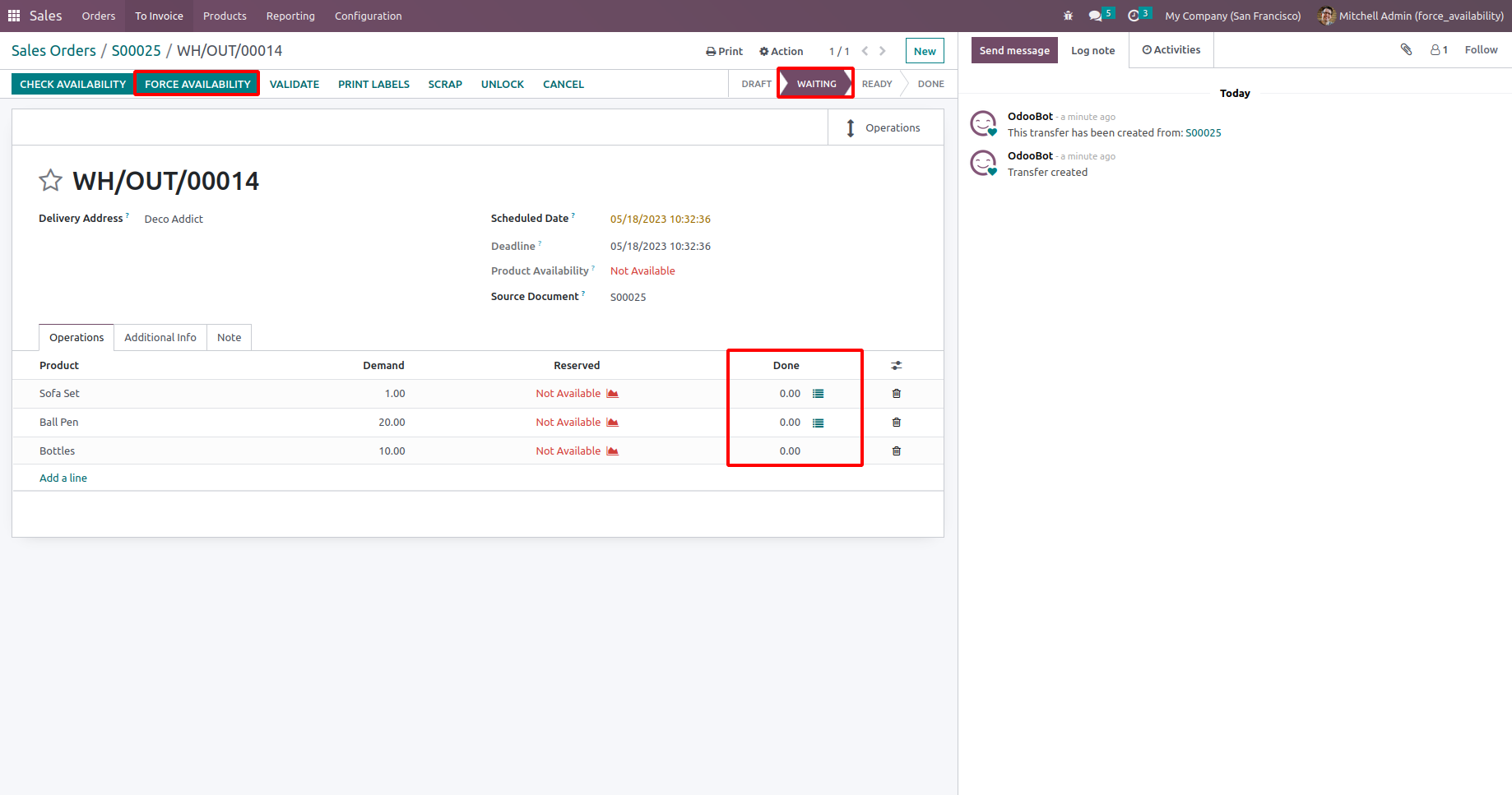Viewport: 1512px width, 795px height.
Task: Click Validate button
Action: click(295, 84)
